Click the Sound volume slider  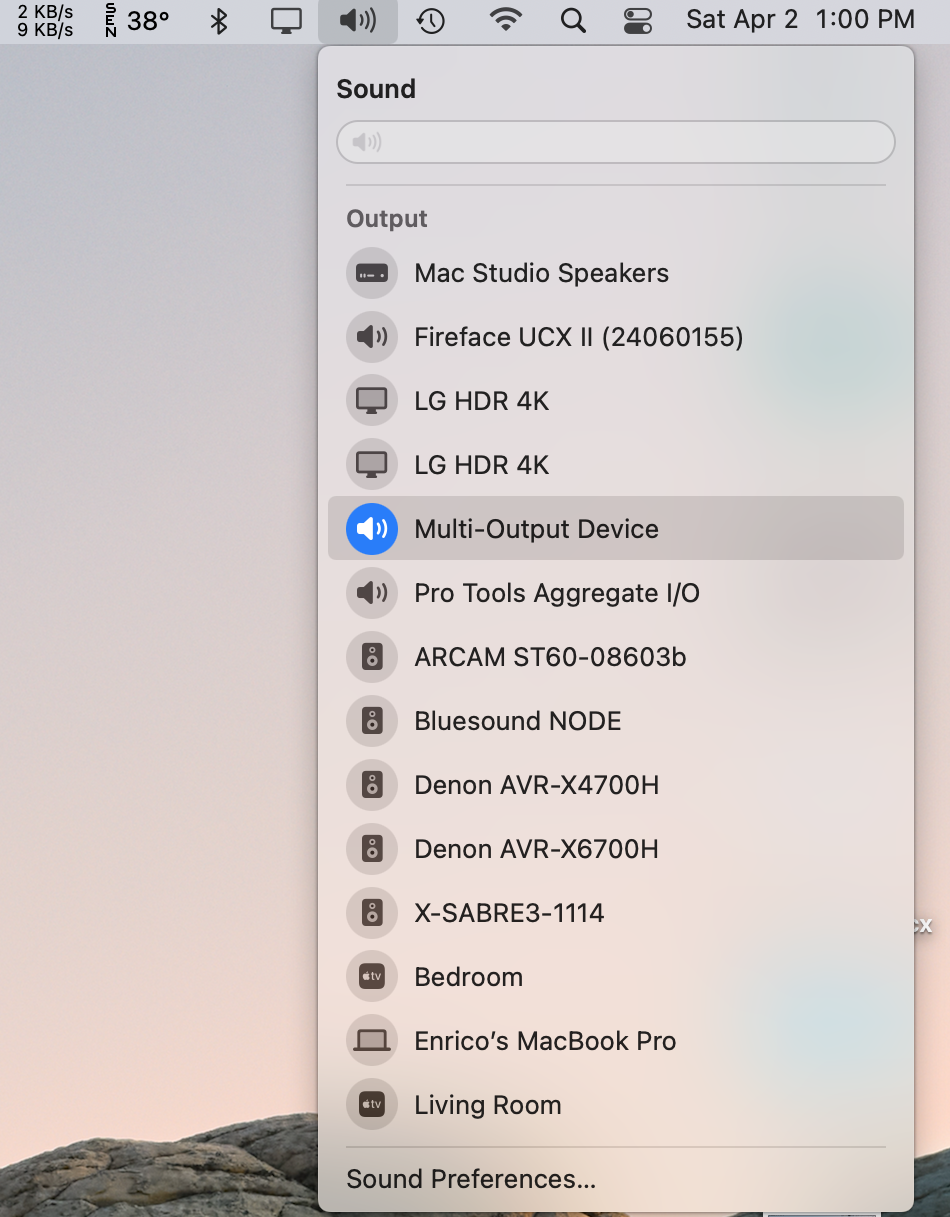615,142
